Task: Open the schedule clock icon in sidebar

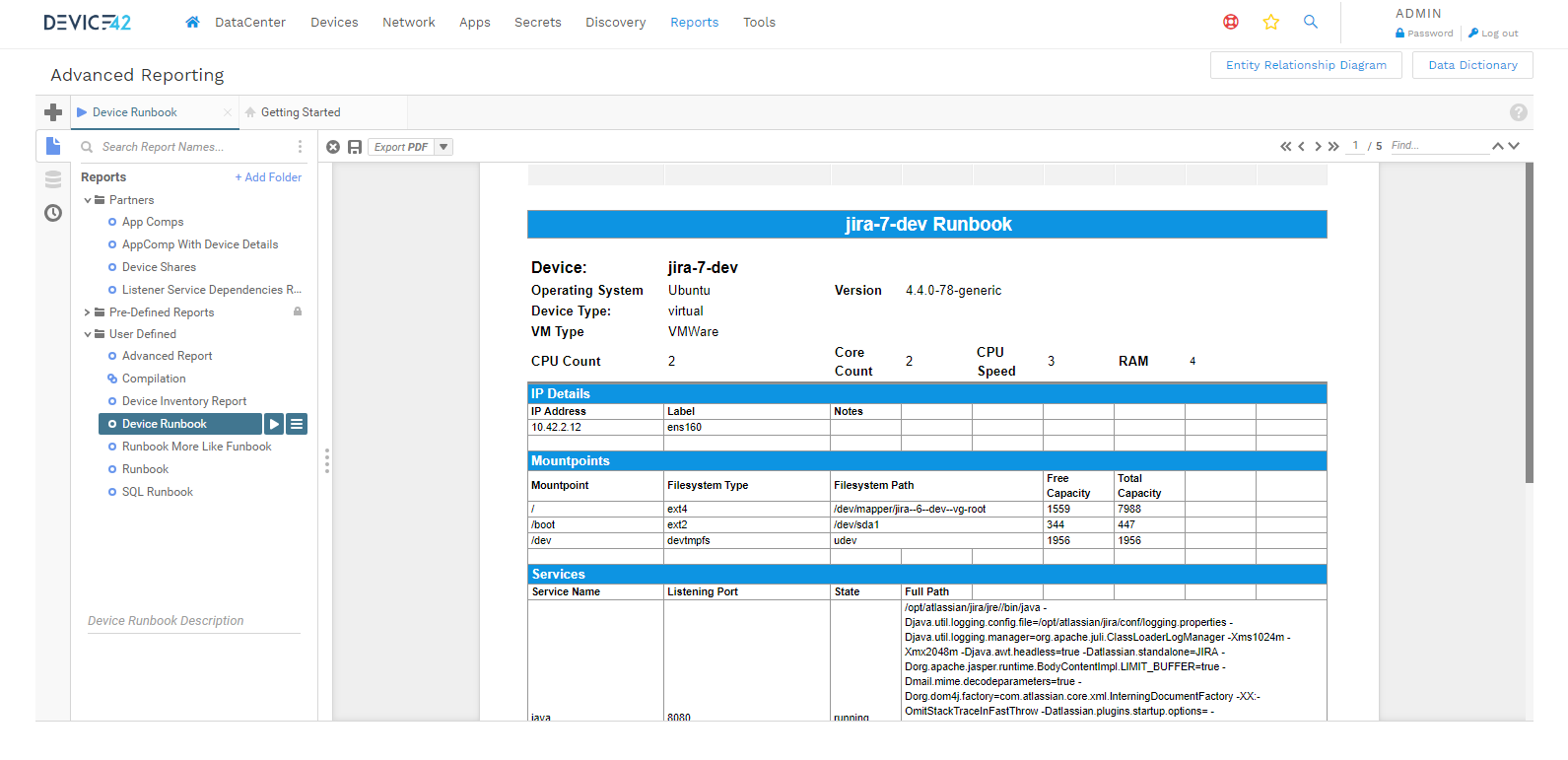Action: (53, 213)
